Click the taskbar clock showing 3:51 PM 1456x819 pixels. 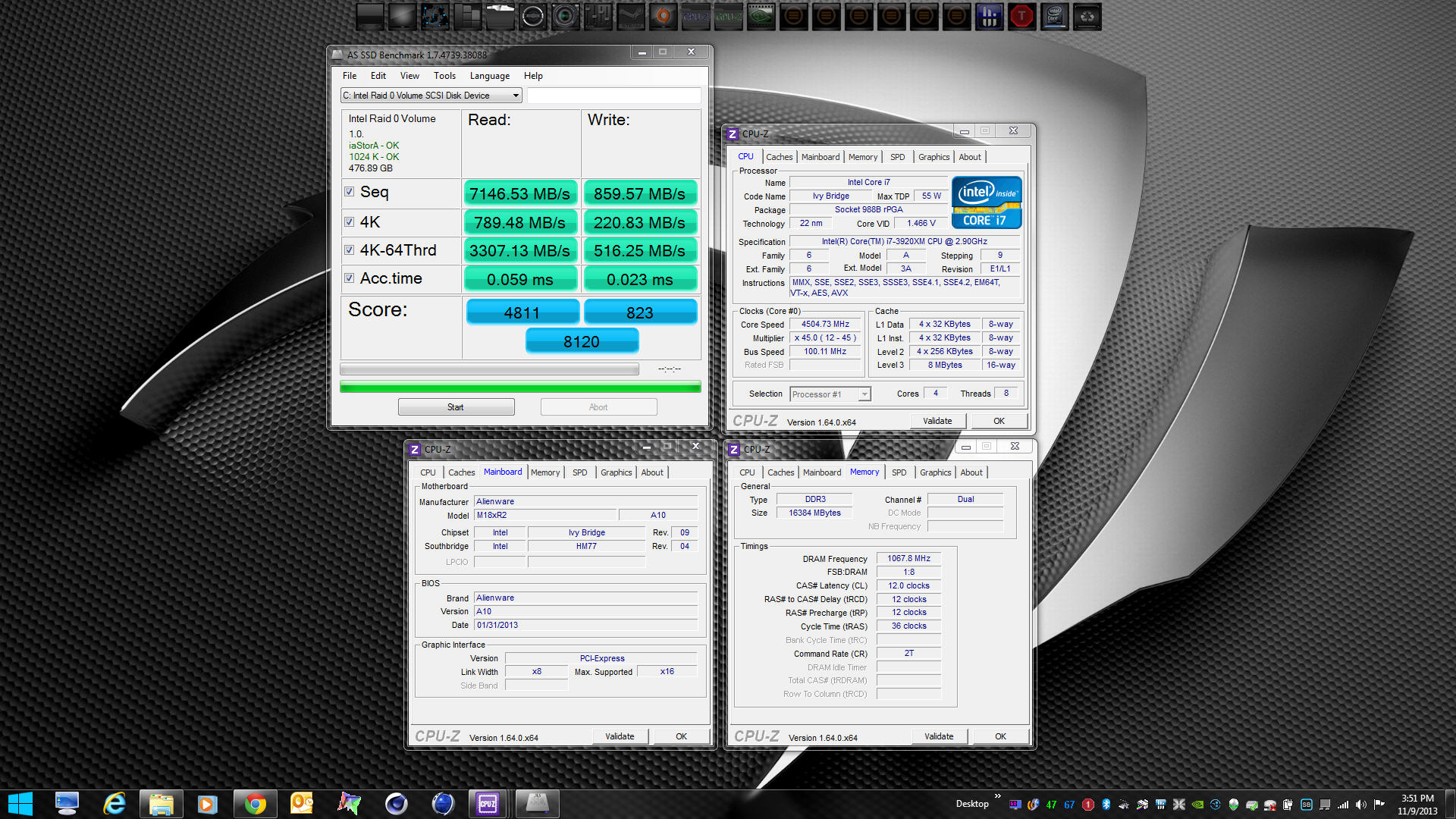1417,805
